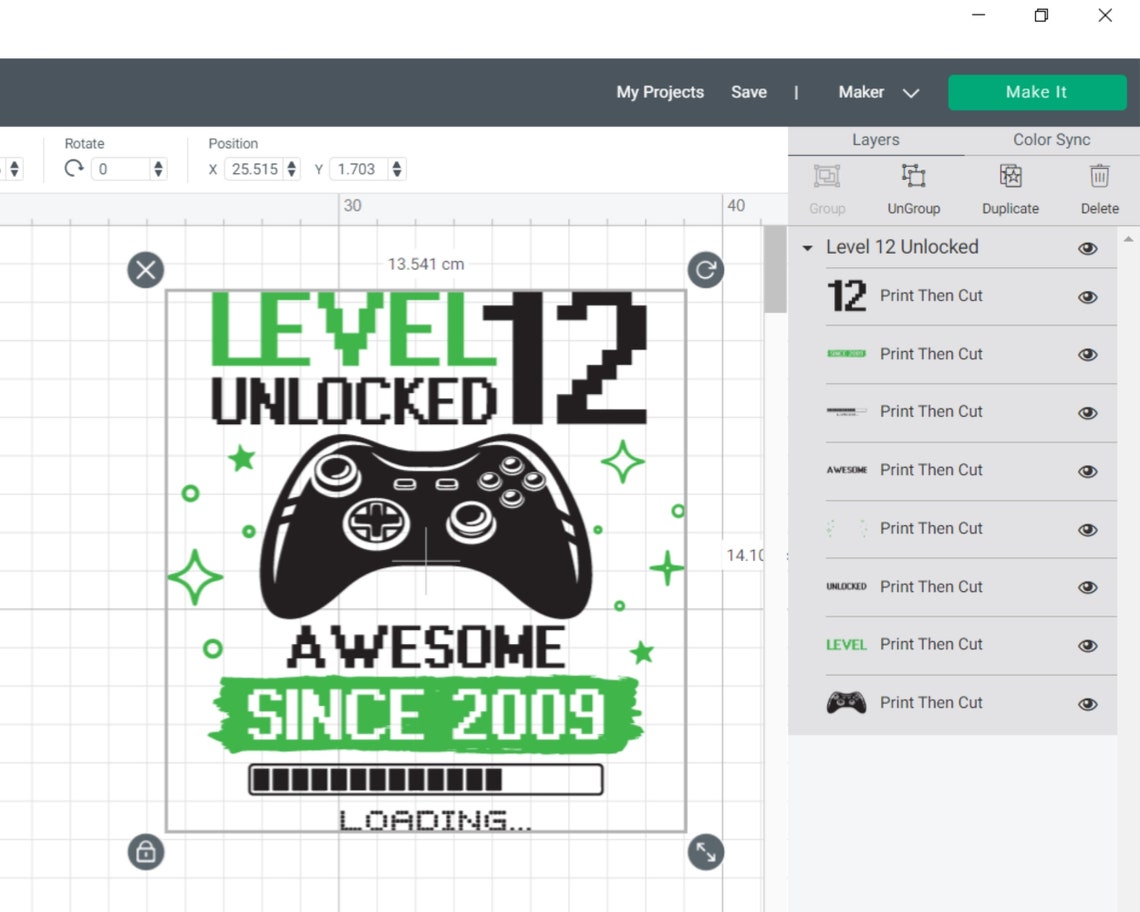Click the Position X stepper up arrow
Screen dimensions: 1140x912
click(x=290, y=164)
